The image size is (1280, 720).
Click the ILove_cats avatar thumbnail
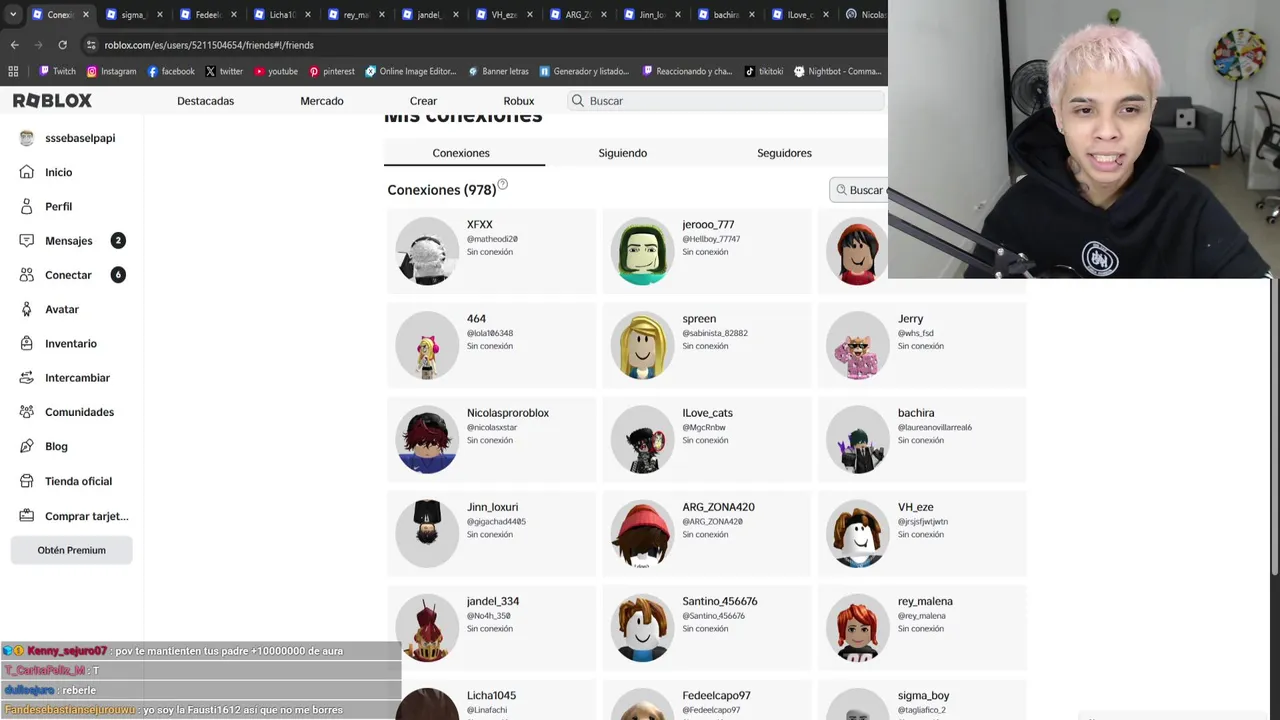[x=642, y=439]
